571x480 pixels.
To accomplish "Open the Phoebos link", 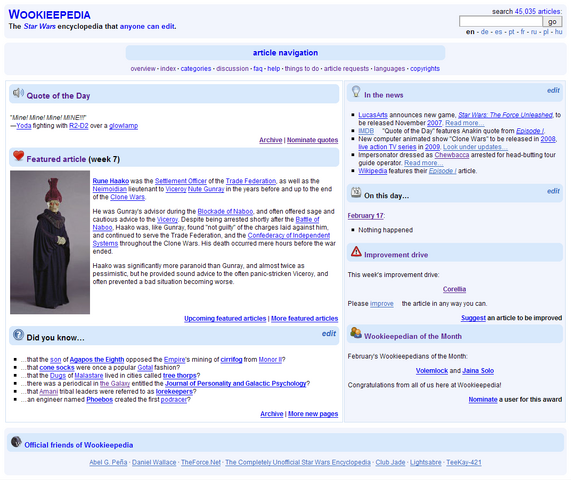I will pyautogui.click(x=99, y=400).
